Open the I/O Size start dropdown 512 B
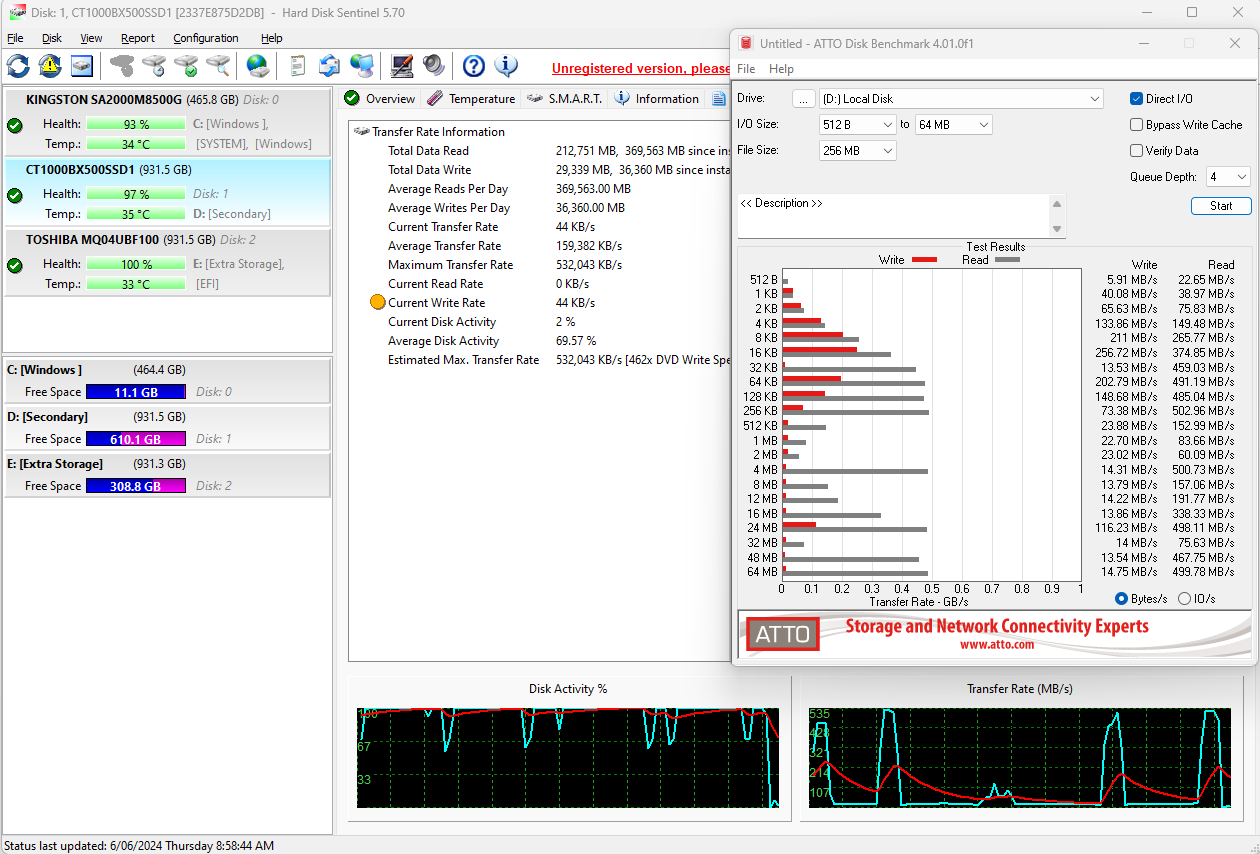 point(858,124)
